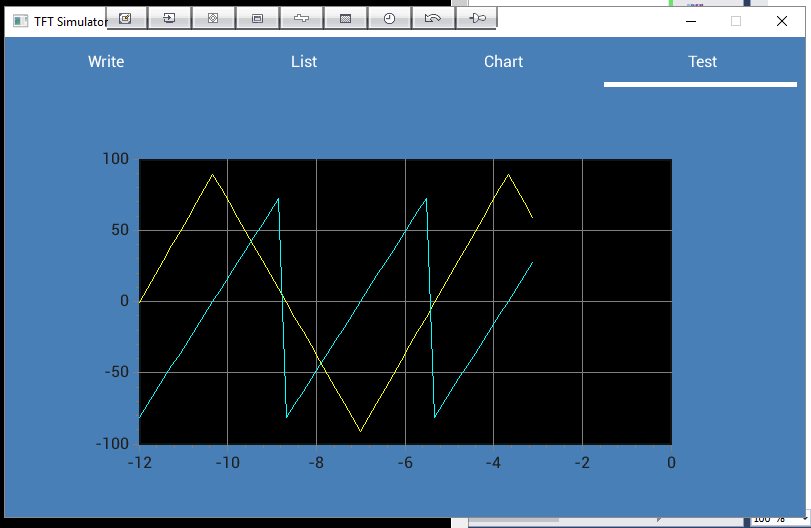811x528 pixels.
Task: Click the x-axis label -2
Action: (x=582, y=462)
